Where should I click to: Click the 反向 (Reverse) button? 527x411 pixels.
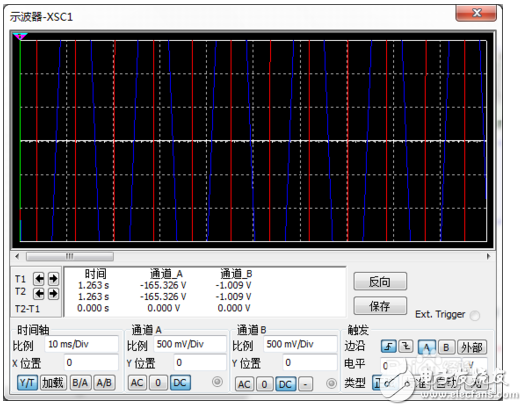[x=380, y=282]
